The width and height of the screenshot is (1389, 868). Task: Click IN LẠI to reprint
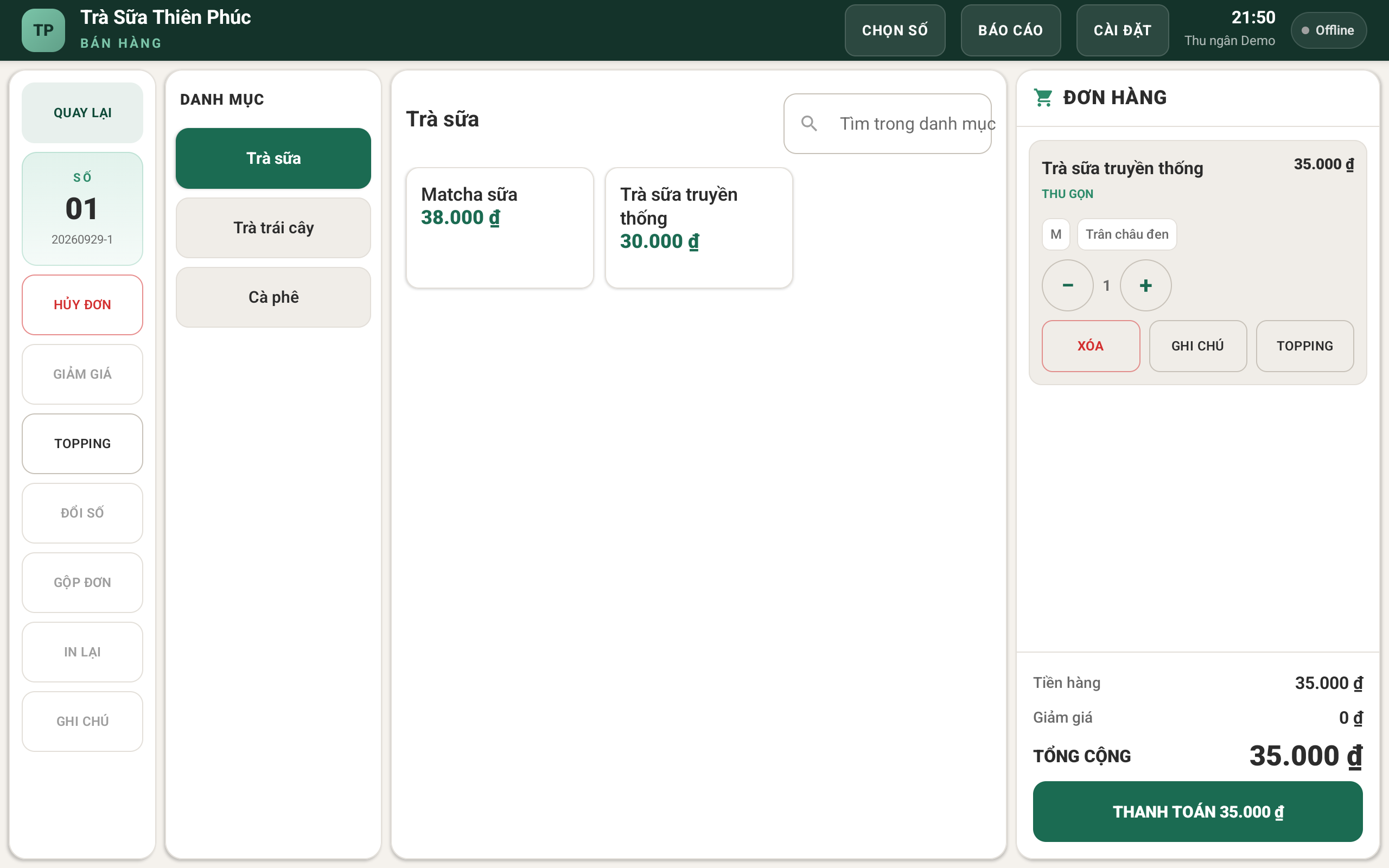[82, 652]
